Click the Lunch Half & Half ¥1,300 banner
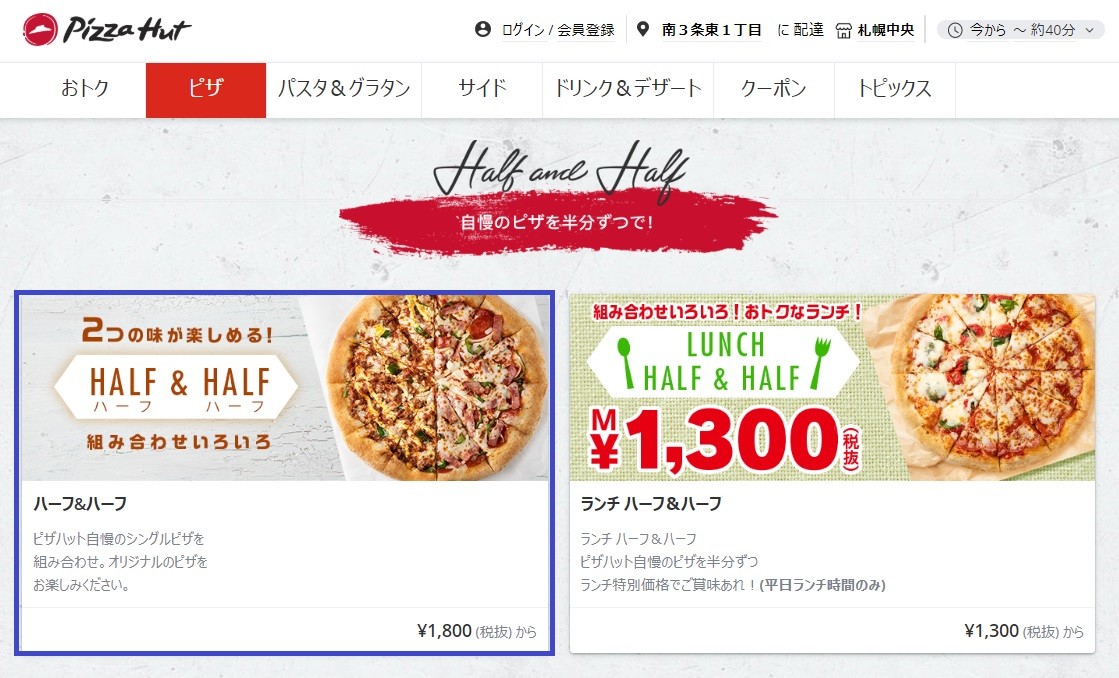This screenshot has height=678, width=1119. [832, 388]
